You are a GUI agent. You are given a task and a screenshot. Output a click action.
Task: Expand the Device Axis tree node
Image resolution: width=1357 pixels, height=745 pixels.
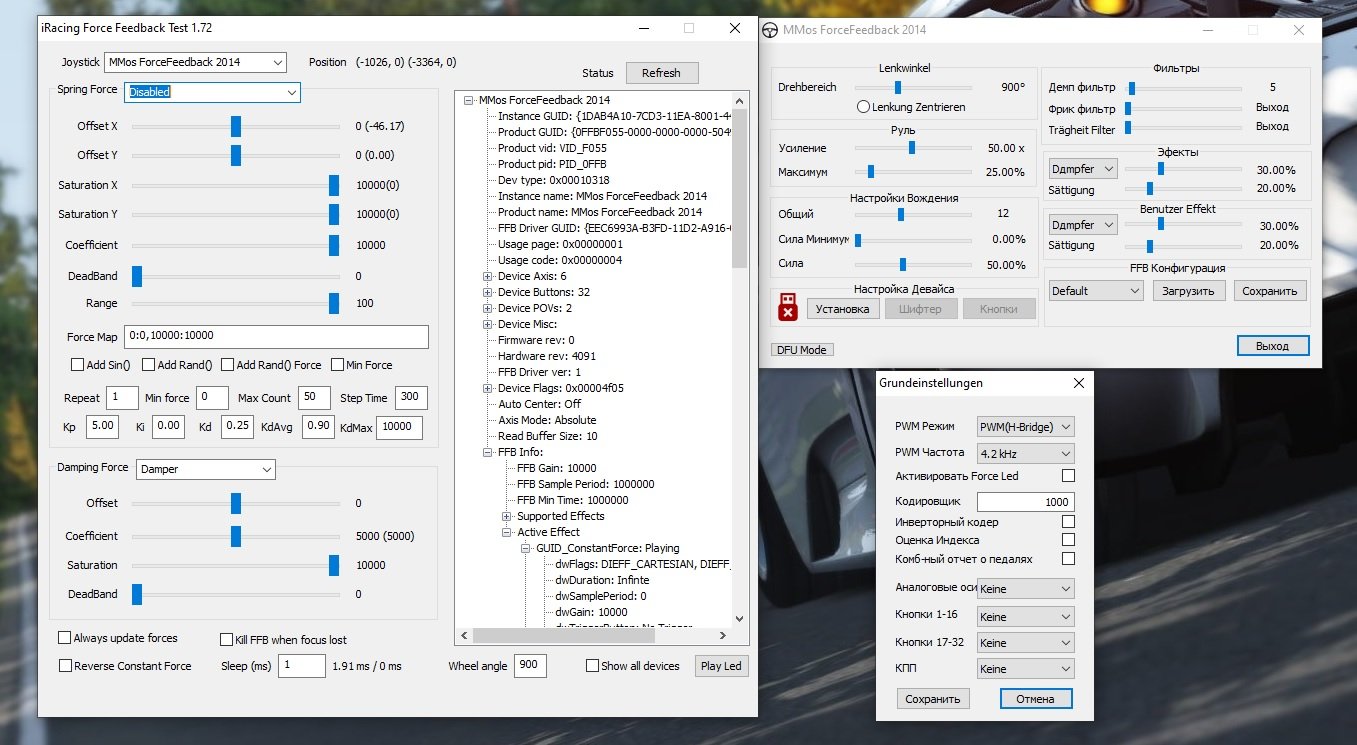click(x=488, y=276)
